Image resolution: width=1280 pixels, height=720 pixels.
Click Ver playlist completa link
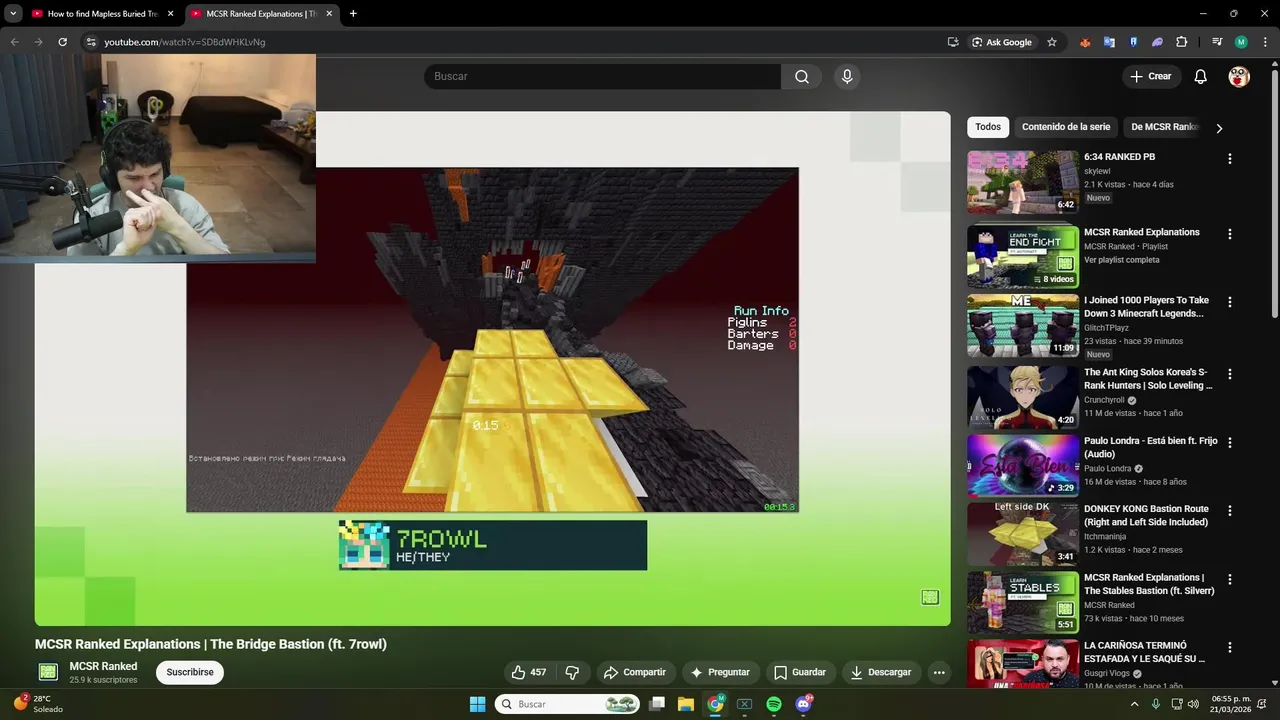(x=1122, y=260)
